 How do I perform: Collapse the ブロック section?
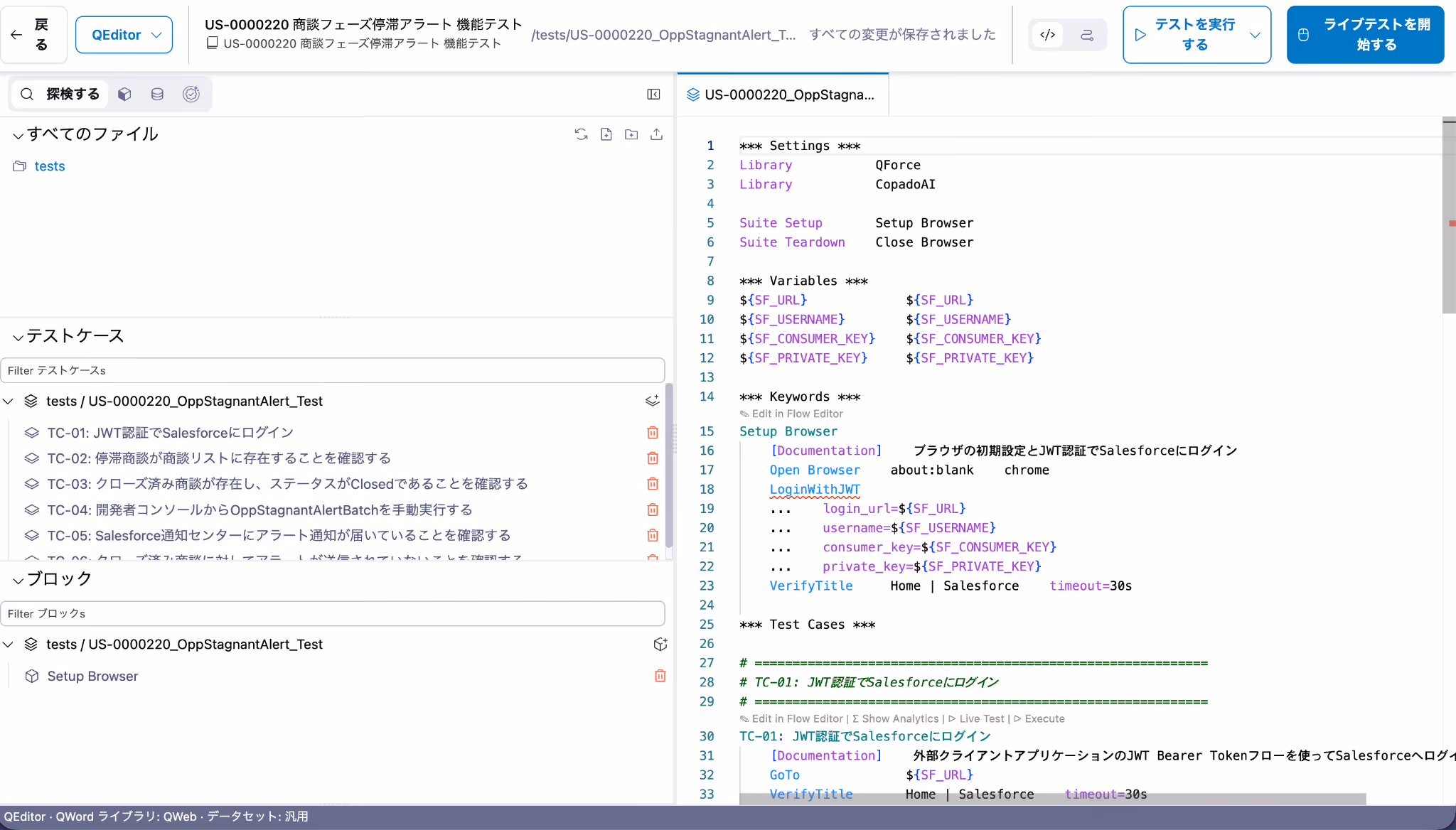click(x=18, y=580)
